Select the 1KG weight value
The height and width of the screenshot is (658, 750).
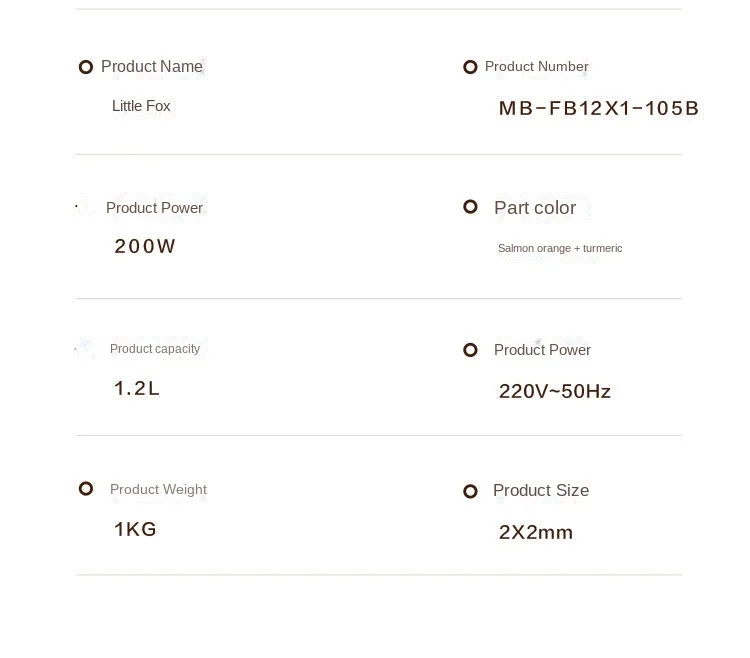coord(135,529)
